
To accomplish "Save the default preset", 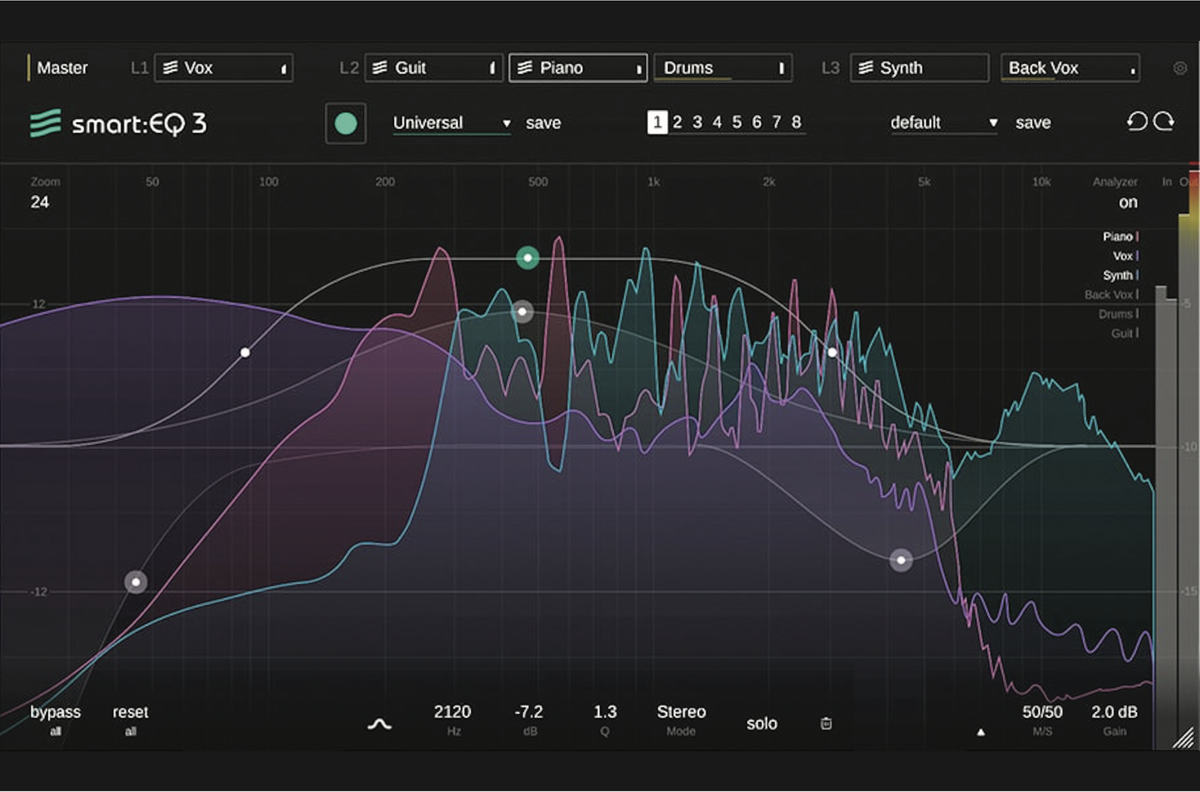I will click(x=1033, y=123).
